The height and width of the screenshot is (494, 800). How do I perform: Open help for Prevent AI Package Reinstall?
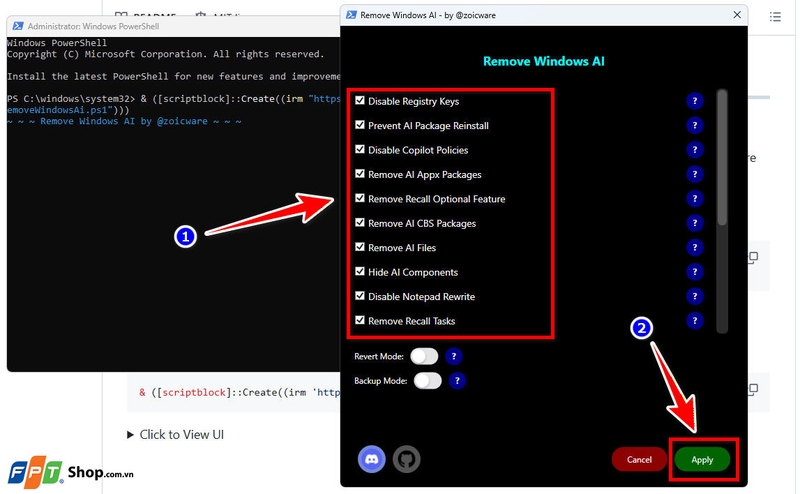(694, 126)
